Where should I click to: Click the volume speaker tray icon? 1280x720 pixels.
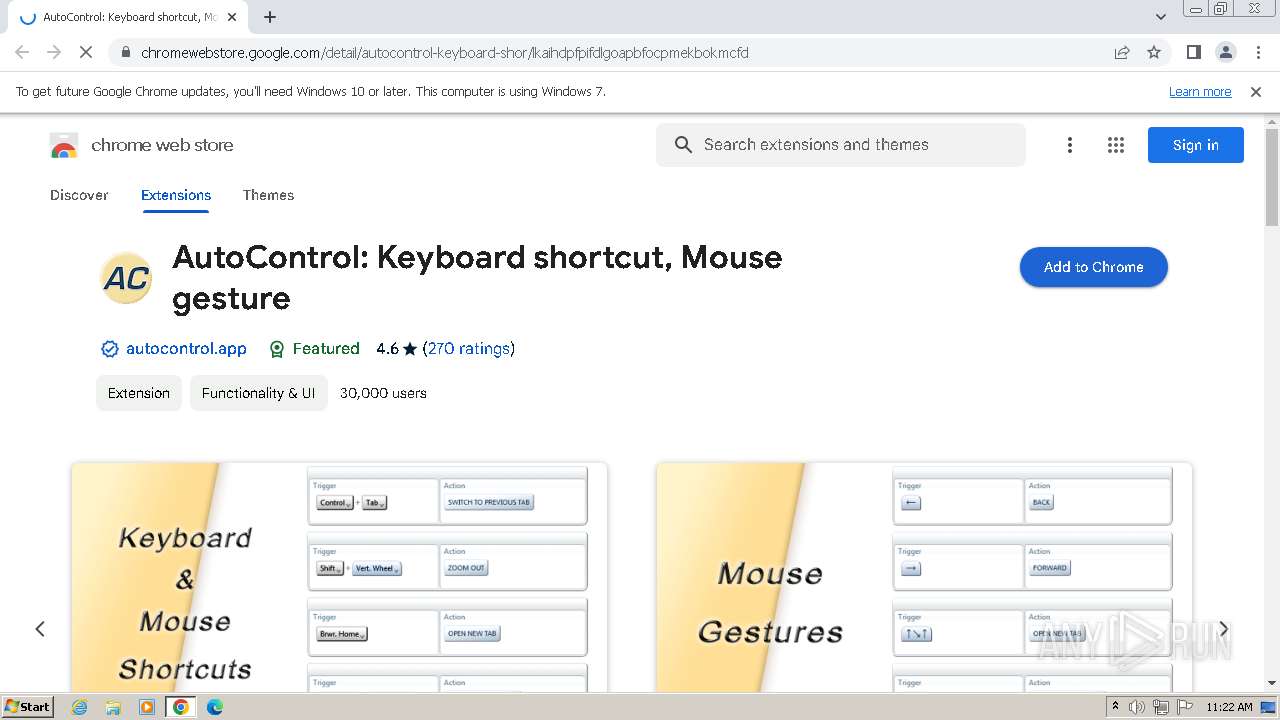[1137, 707]
